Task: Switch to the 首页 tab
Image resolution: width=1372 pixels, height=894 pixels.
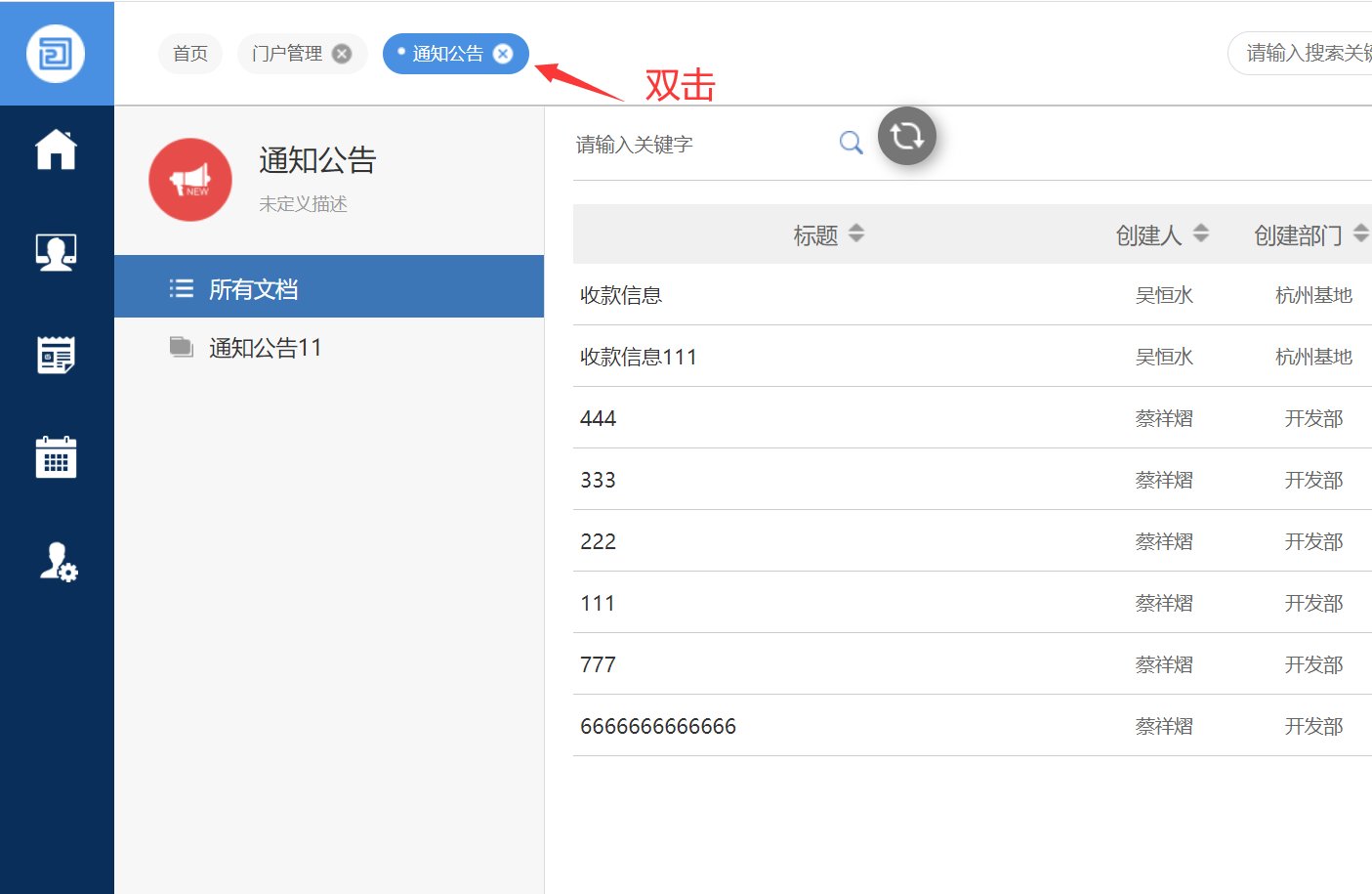Action: pyautogui.click(x=190, y=54)
